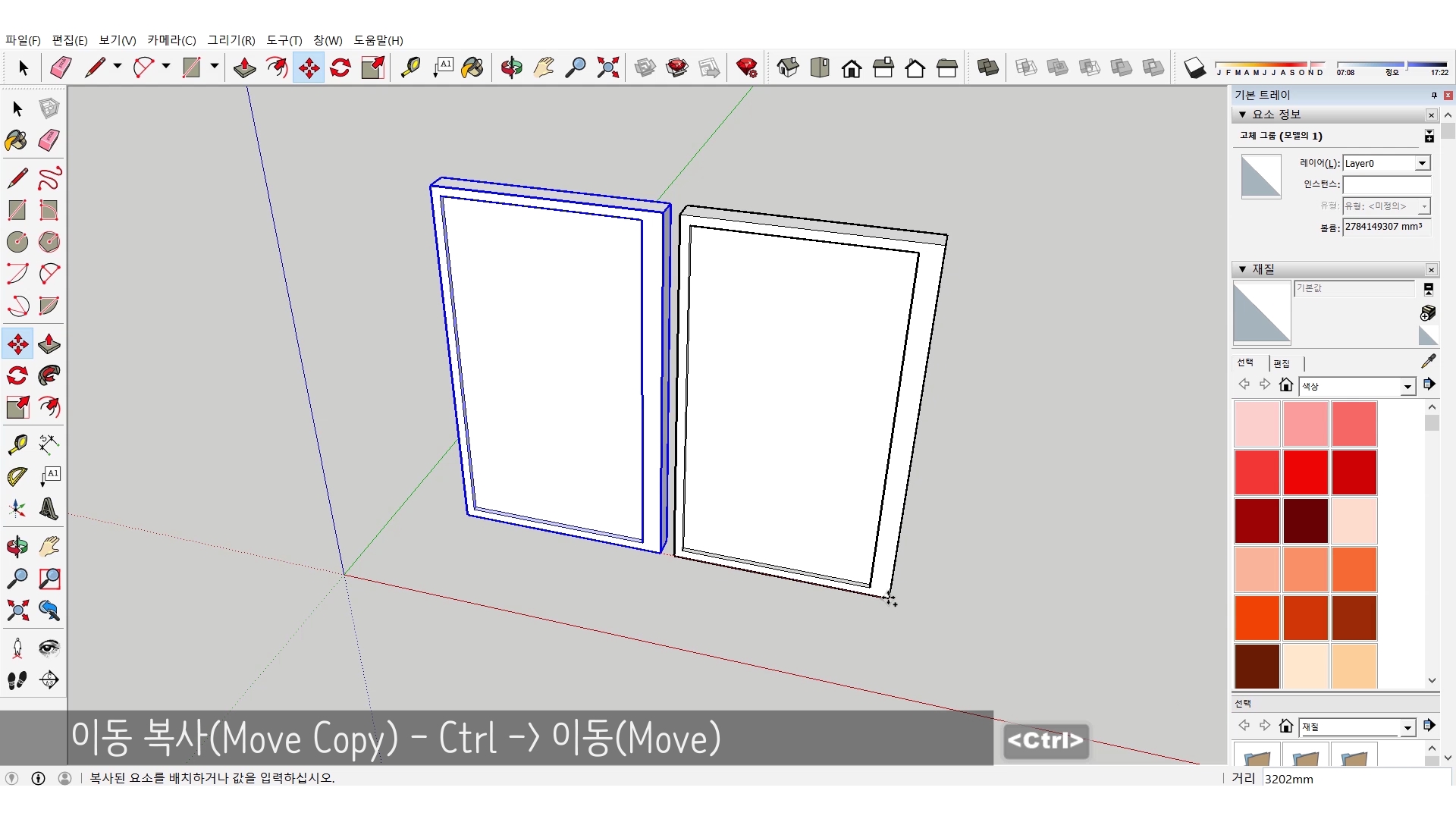Select the Tape Measure tool in the top toolbar
Image resolution: width=1456 pixels, height=819 pixels.
(410, 67)
